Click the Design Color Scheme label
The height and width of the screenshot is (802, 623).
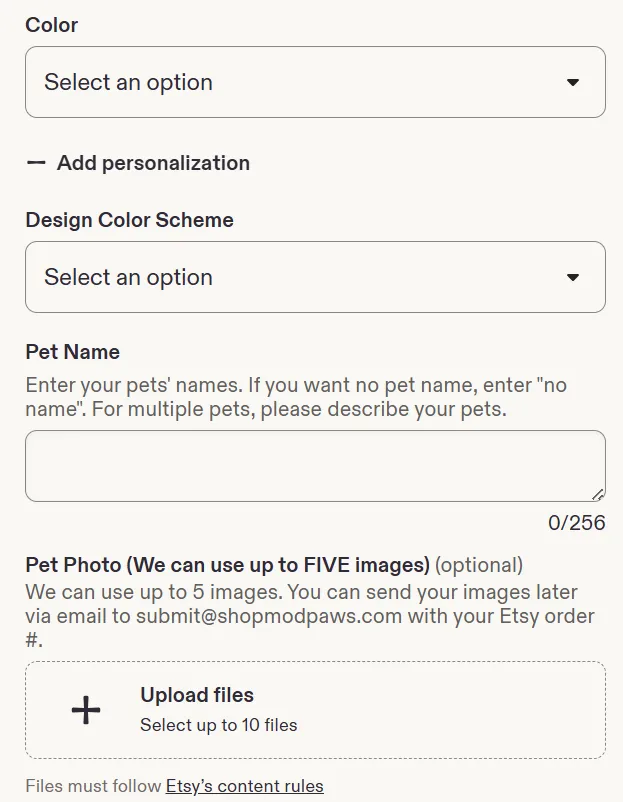(x=129, y=220)
